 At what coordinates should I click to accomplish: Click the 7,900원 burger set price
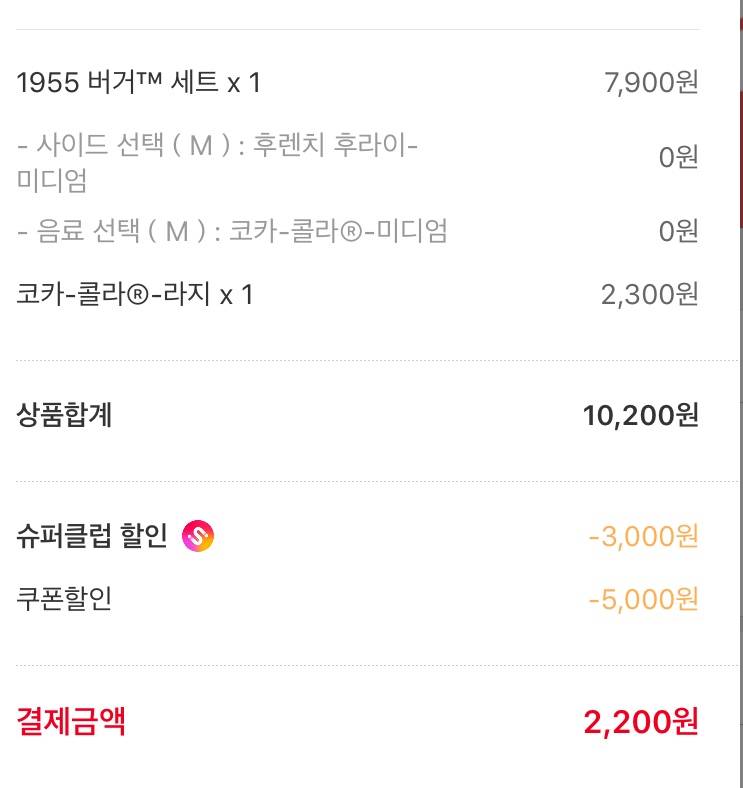(x=651, y=82)
